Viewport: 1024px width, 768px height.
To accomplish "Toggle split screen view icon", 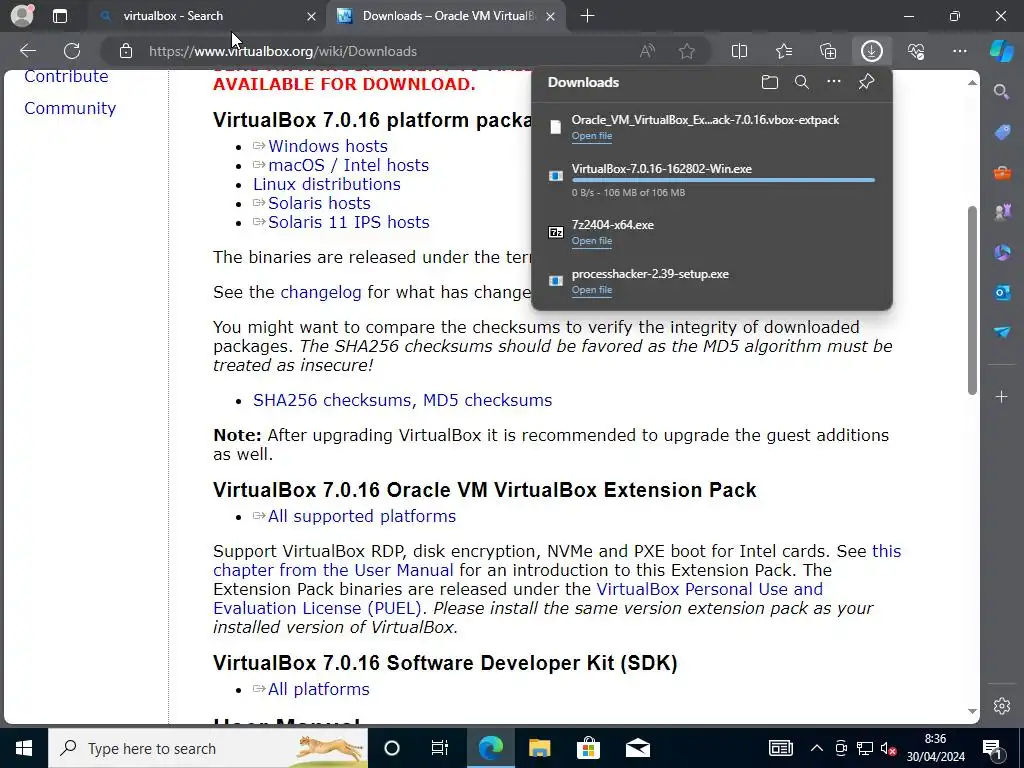I will (739, 51).
